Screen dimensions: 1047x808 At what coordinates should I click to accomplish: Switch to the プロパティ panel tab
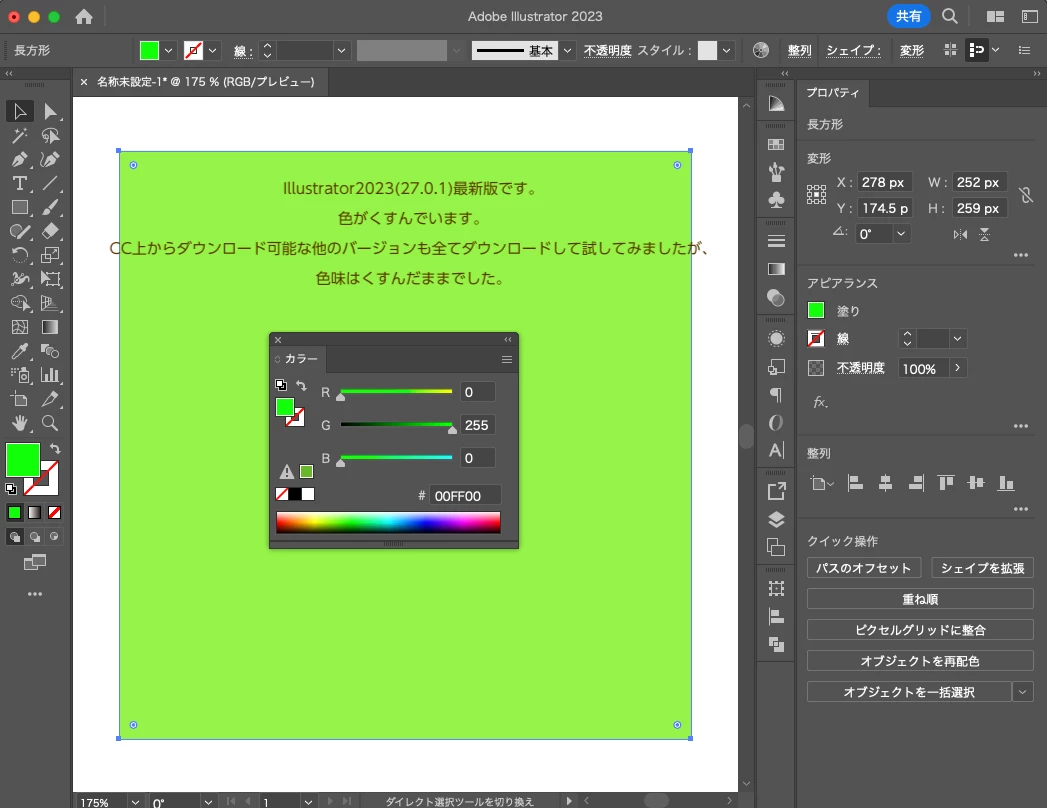click(832, 93)
